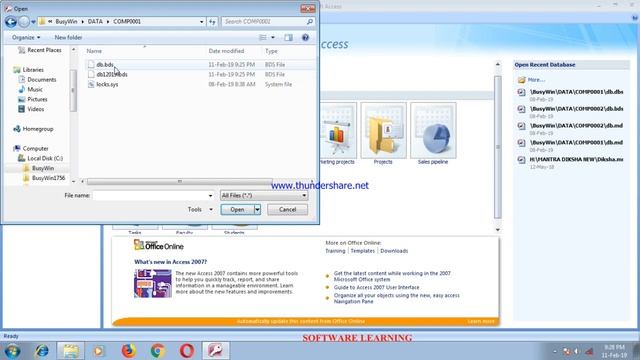This screenshot has height=360, width=640.
Task: Open recent locations dropdown beside Forward arrow
Action: click(33, 22)
